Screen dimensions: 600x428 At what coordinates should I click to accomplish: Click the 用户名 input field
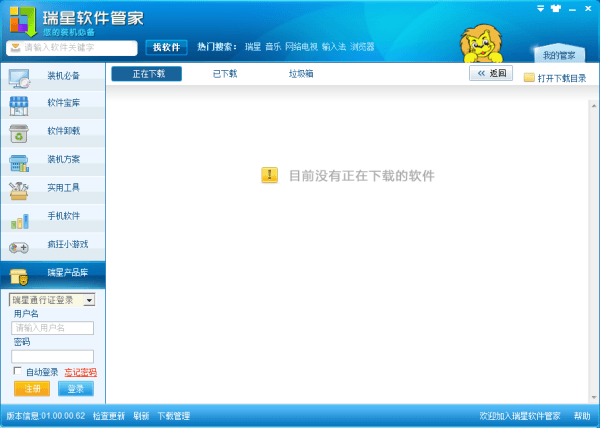point(52,328)
